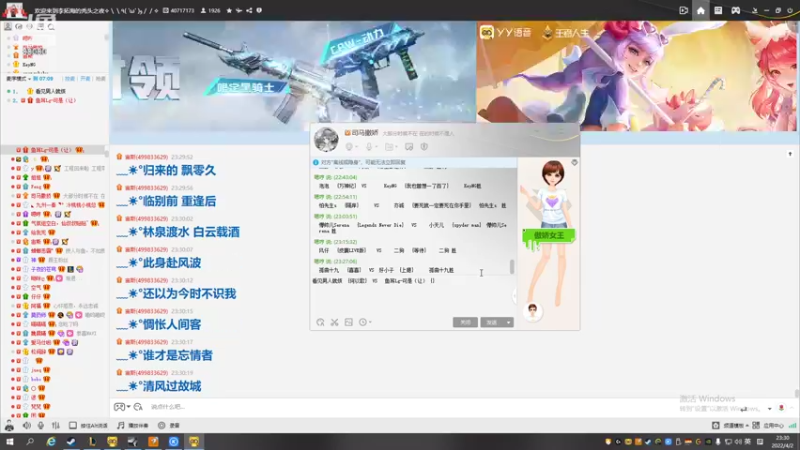Click history clock icon in private chat
This screenshot has width=800, height=450.
point(362,322)
